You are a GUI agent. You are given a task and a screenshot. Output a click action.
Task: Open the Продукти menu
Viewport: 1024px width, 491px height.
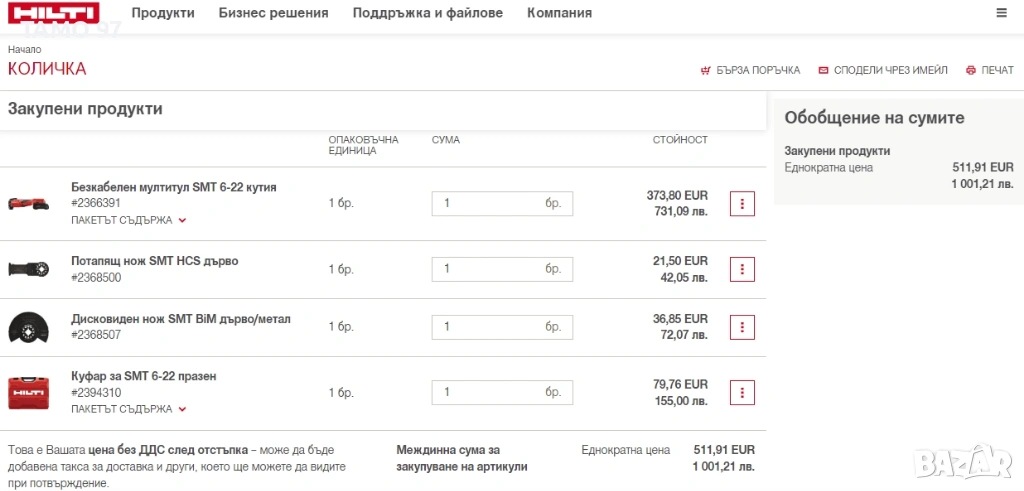tap(163, 13)
